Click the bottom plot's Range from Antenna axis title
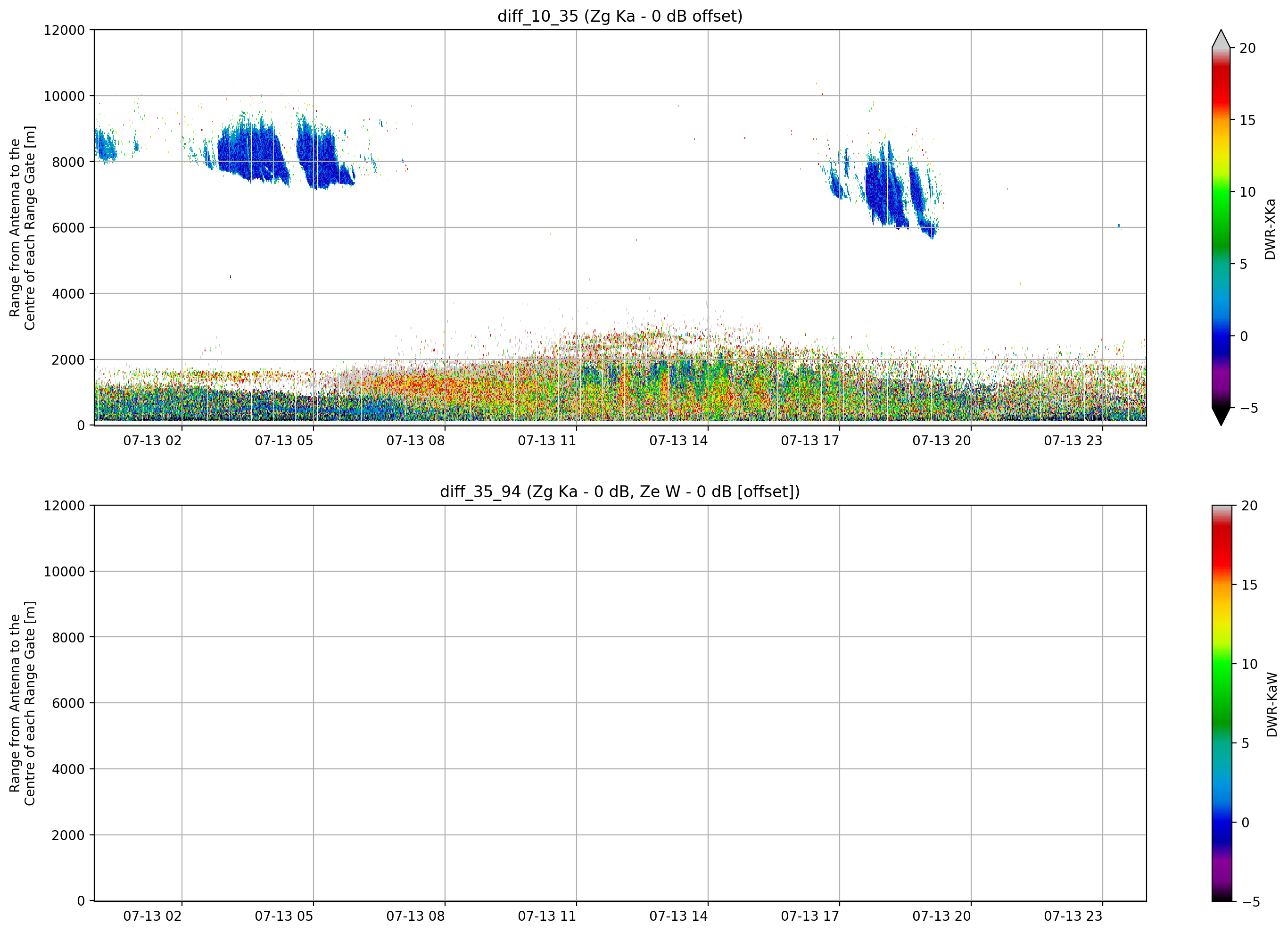 pos(22,703)
